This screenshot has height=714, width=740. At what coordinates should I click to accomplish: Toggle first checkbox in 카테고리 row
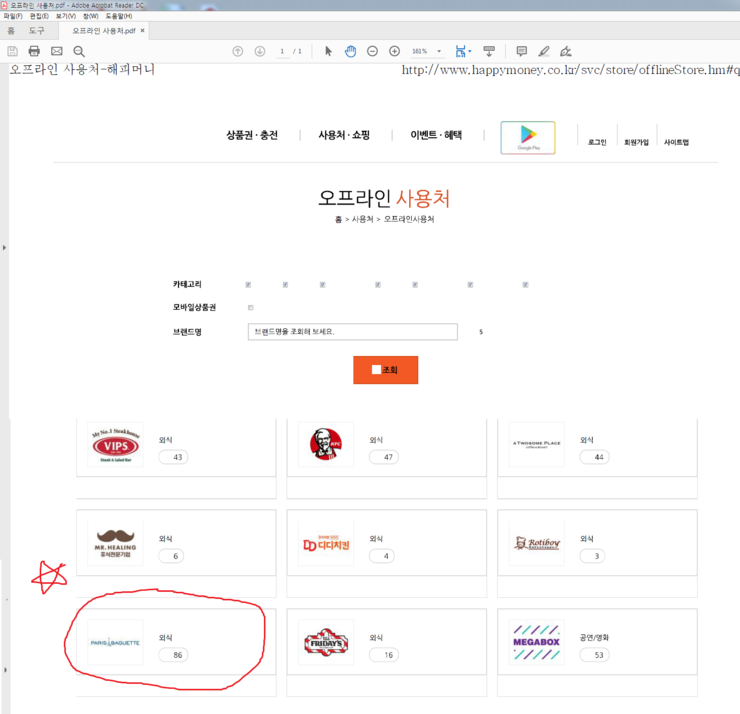coord(248,285)
